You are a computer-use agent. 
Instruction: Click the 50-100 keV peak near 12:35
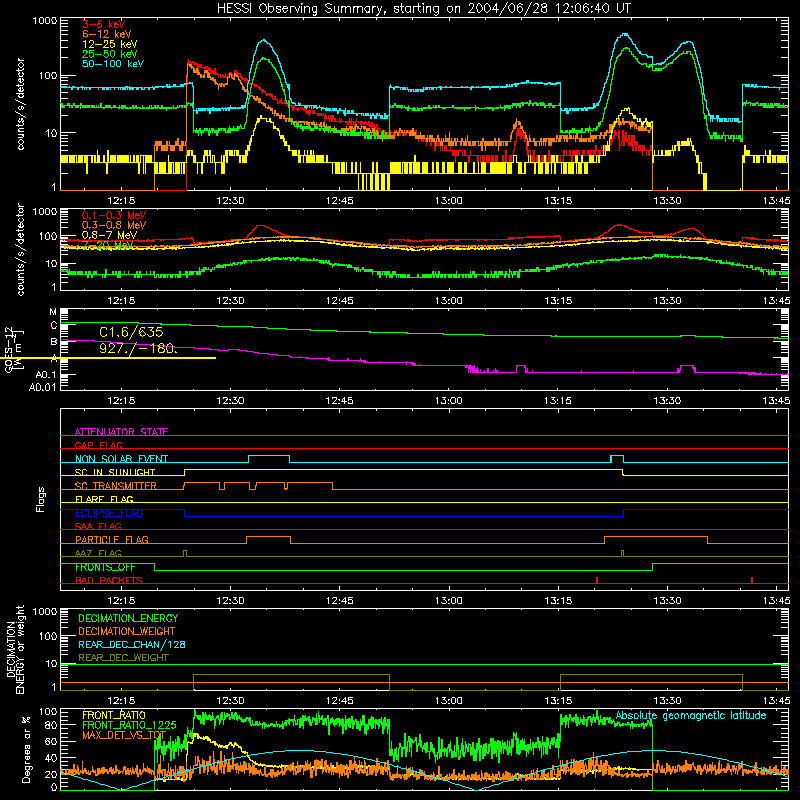pos(263,40)
